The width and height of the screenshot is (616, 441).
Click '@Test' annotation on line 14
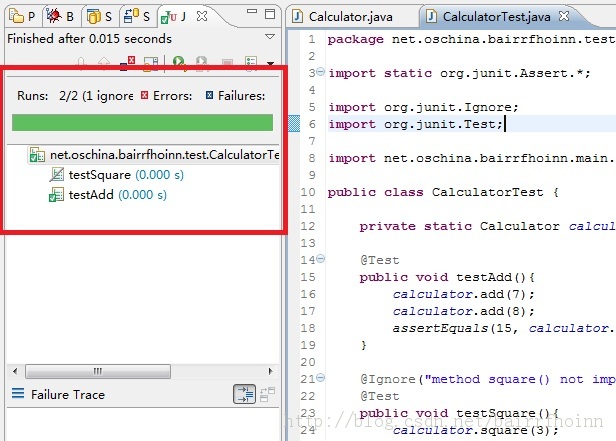click(380, 260)
